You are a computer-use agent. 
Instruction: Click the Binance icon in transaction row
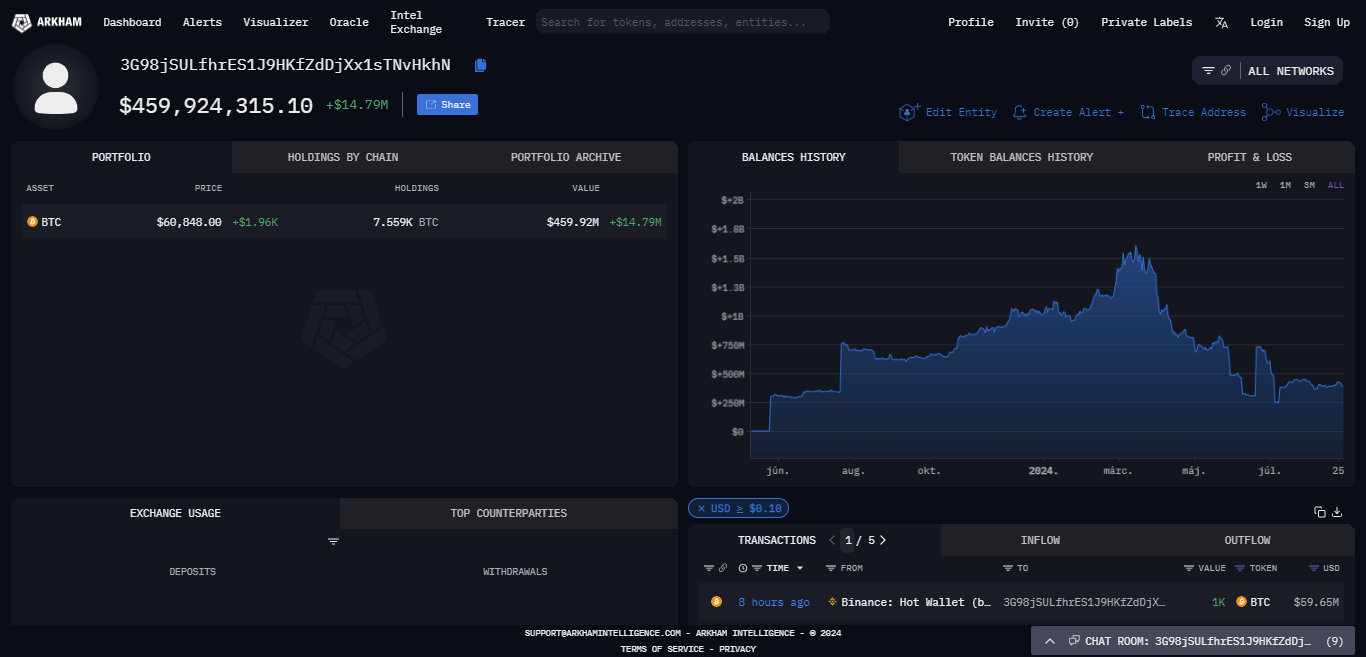[833, 602]
